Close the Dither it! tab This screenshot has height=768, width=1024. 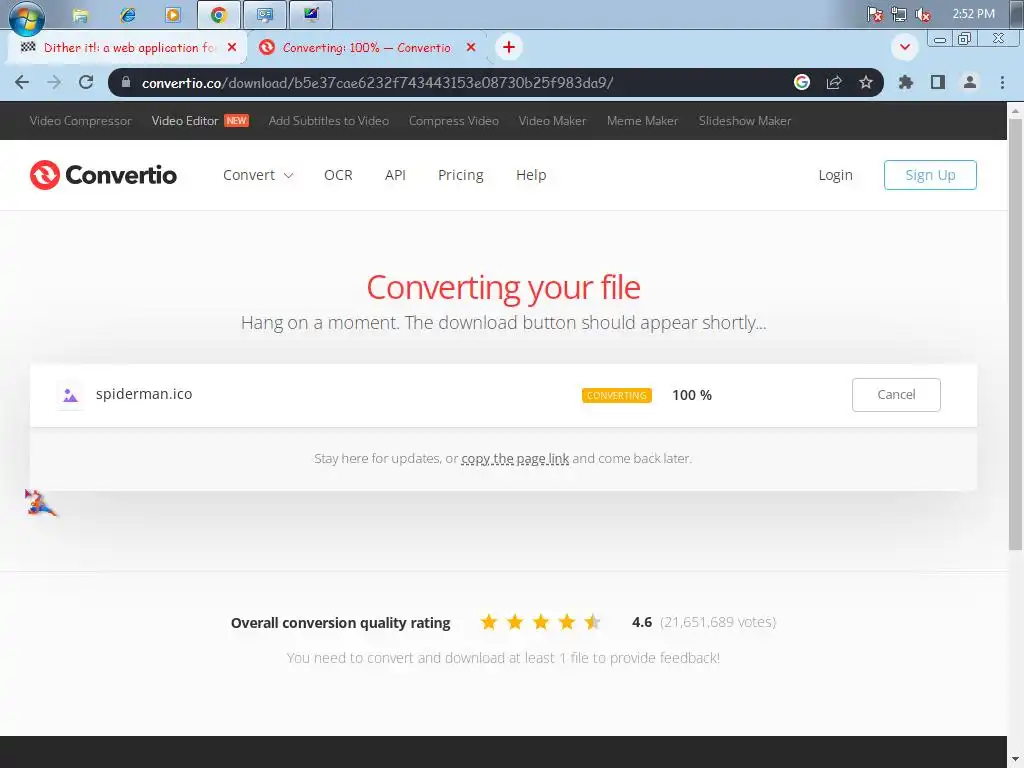click(232, 48)
